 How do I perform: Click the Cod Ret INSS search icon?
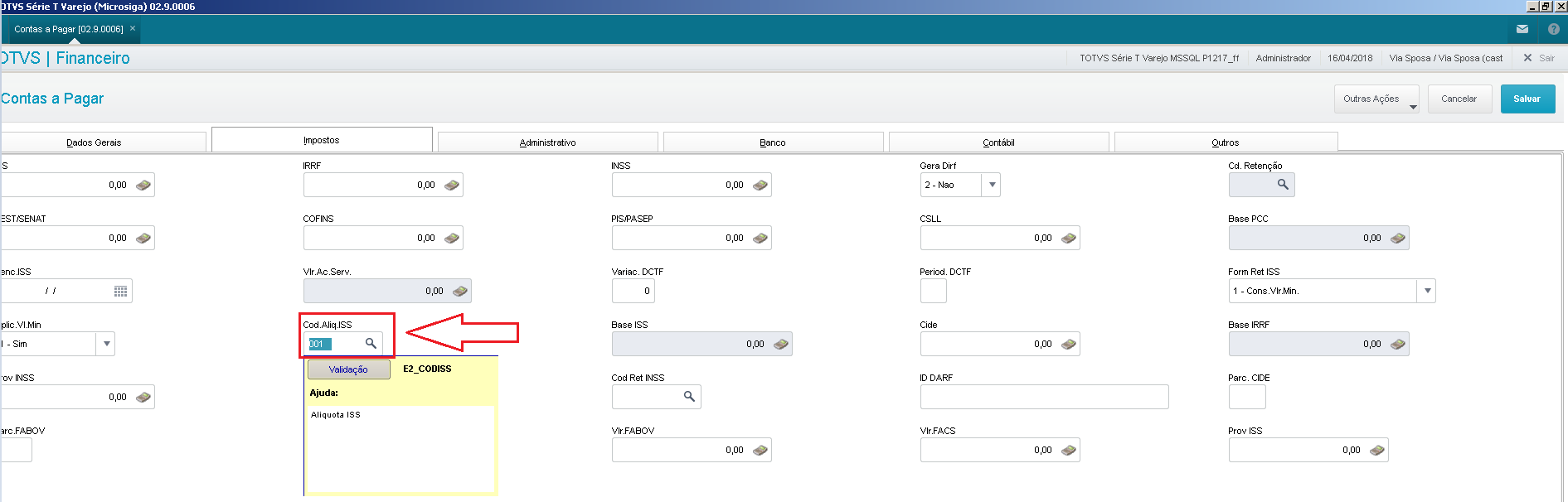point(689,397)
